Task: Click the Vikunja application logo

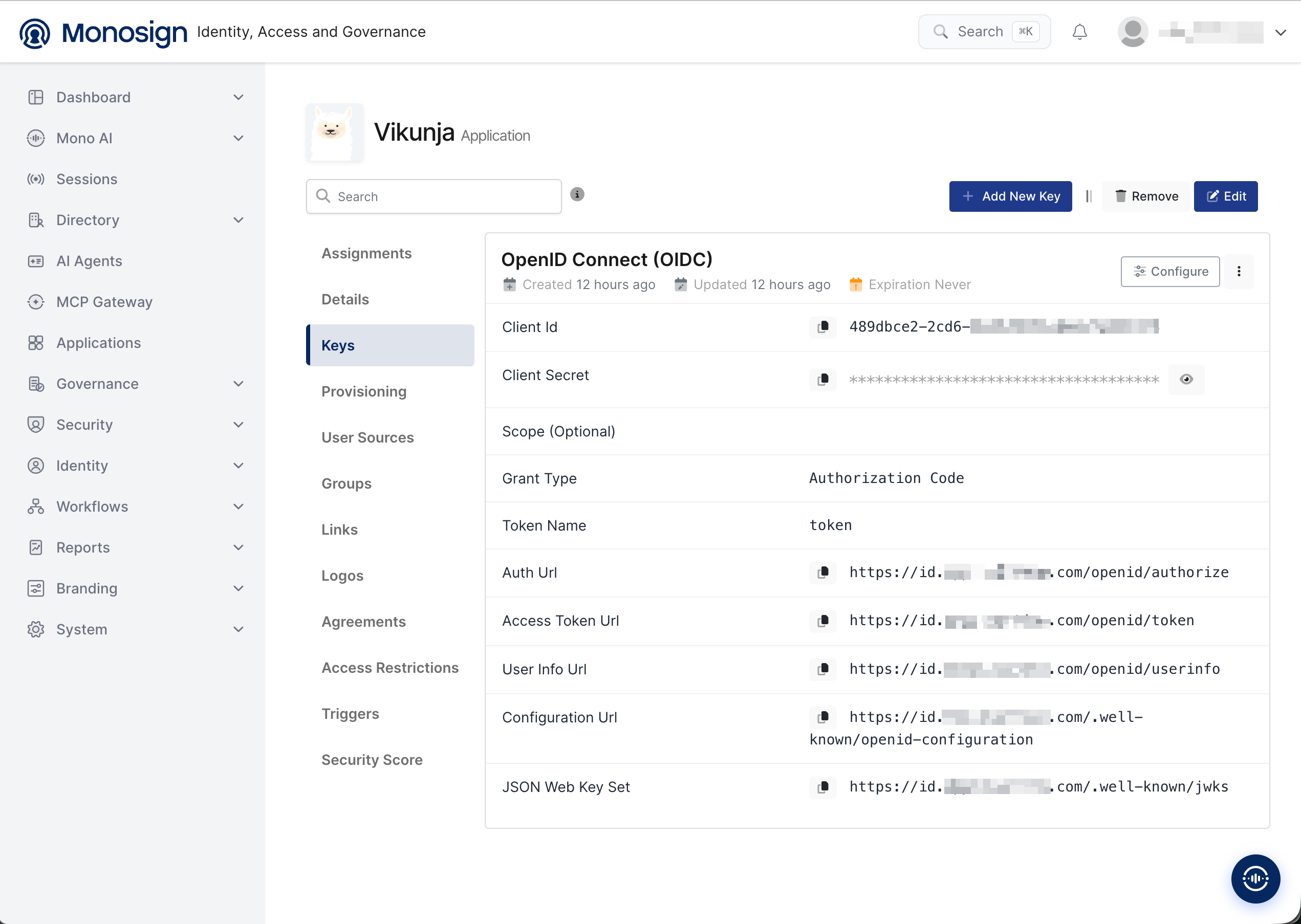Action: (x=335, y=132)
